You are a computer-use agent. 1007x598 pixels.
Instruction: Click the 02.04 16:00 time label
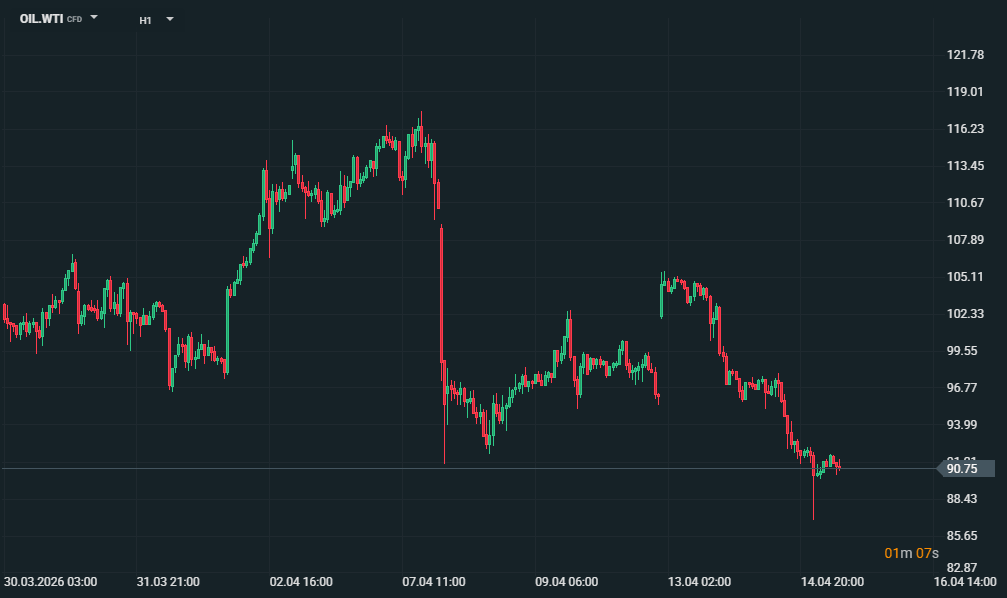[x=301, y=581]
